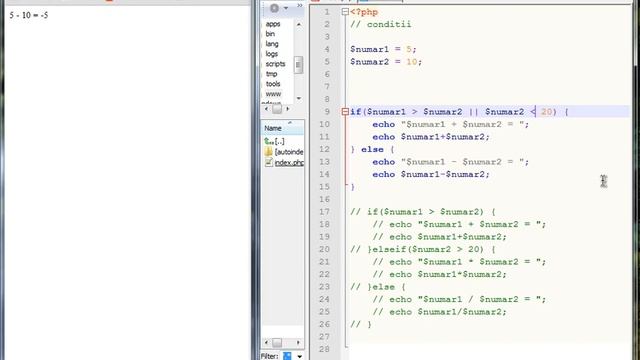Click the folder tree's horizontal scroll-right arrow
This screenshot has width=640, height=360.
point(288,109)
